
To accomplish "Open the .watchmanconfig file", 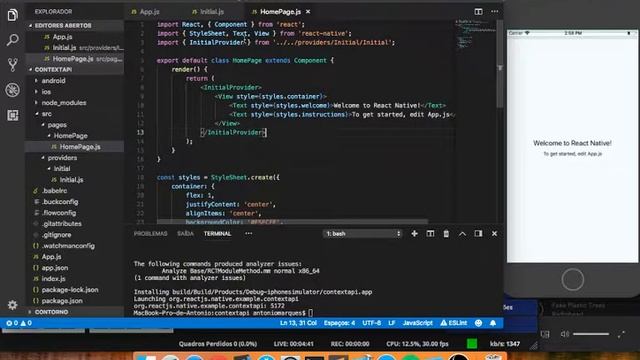I will coord(68,246).
